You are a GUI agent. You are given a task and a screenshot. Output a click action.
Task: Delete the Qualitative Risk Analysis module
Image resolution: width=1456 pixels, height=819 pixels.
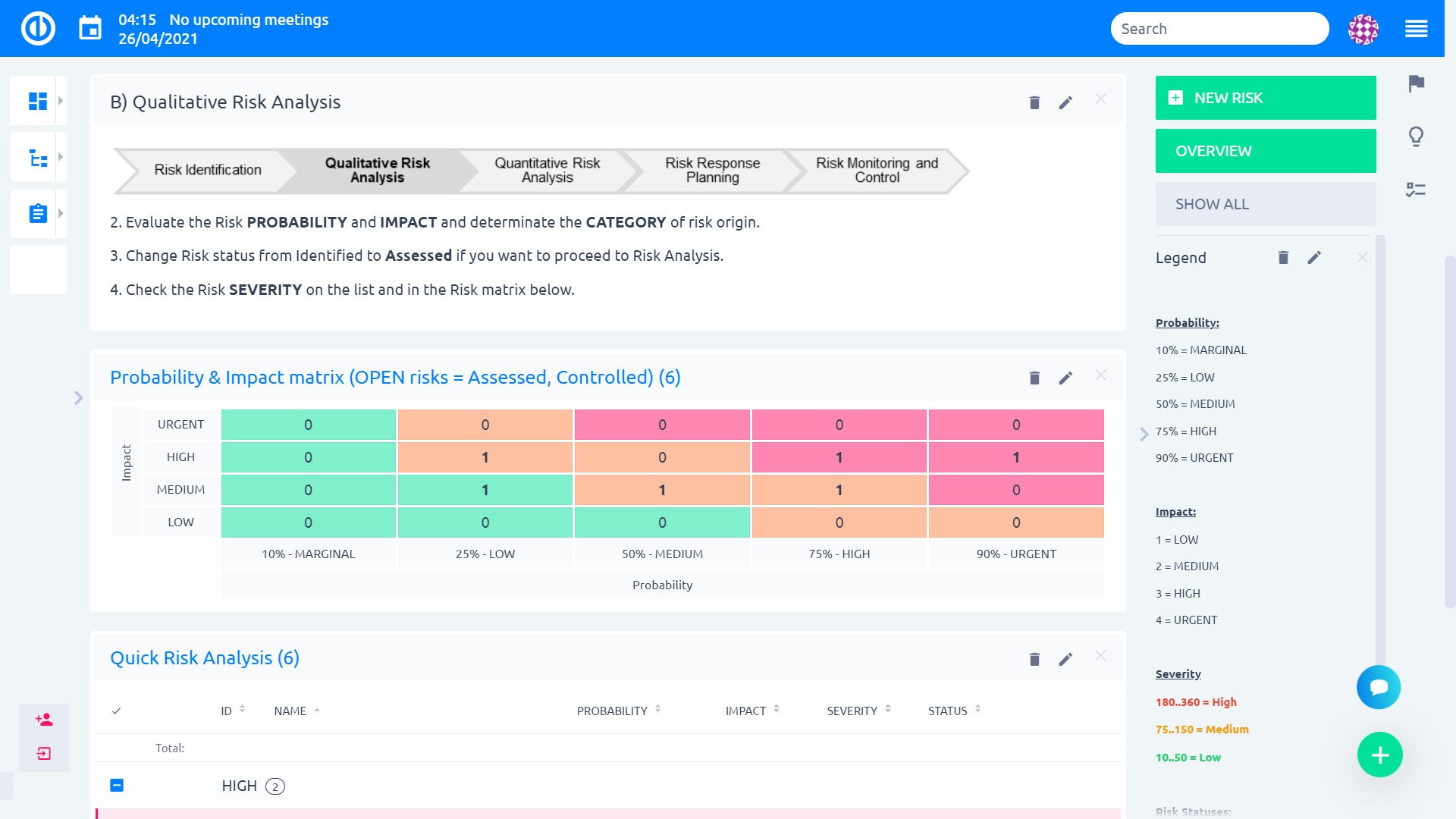click(1034, 102)
